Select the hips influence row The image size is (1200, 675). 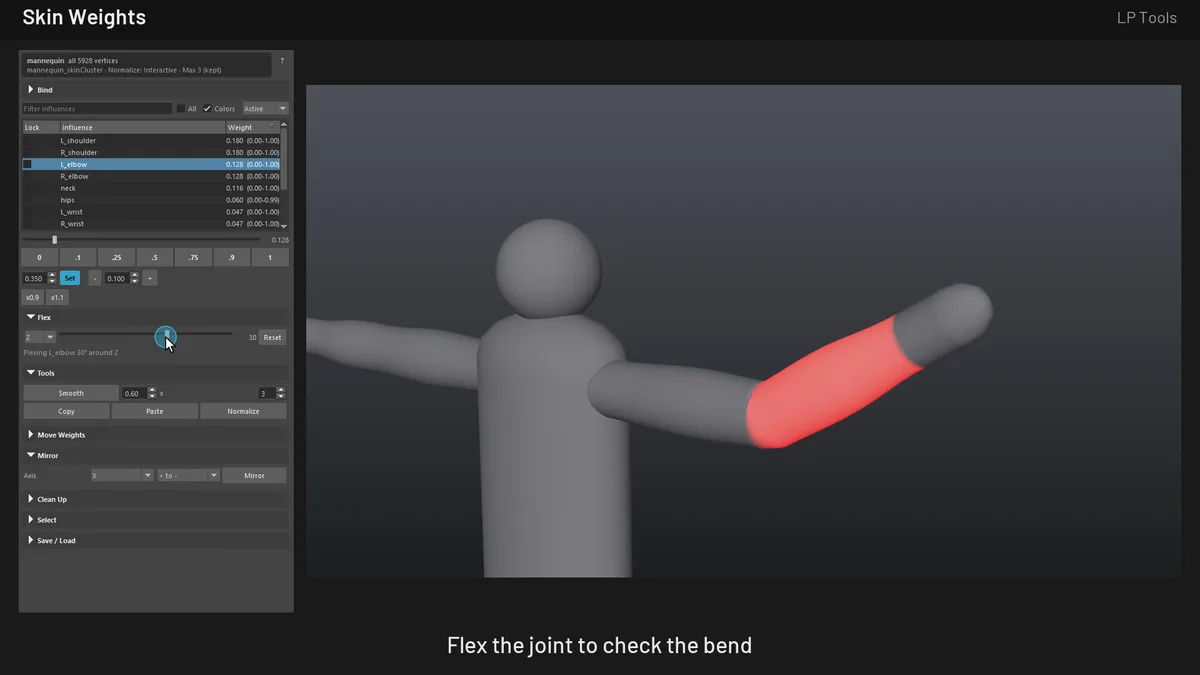(151, 200)
